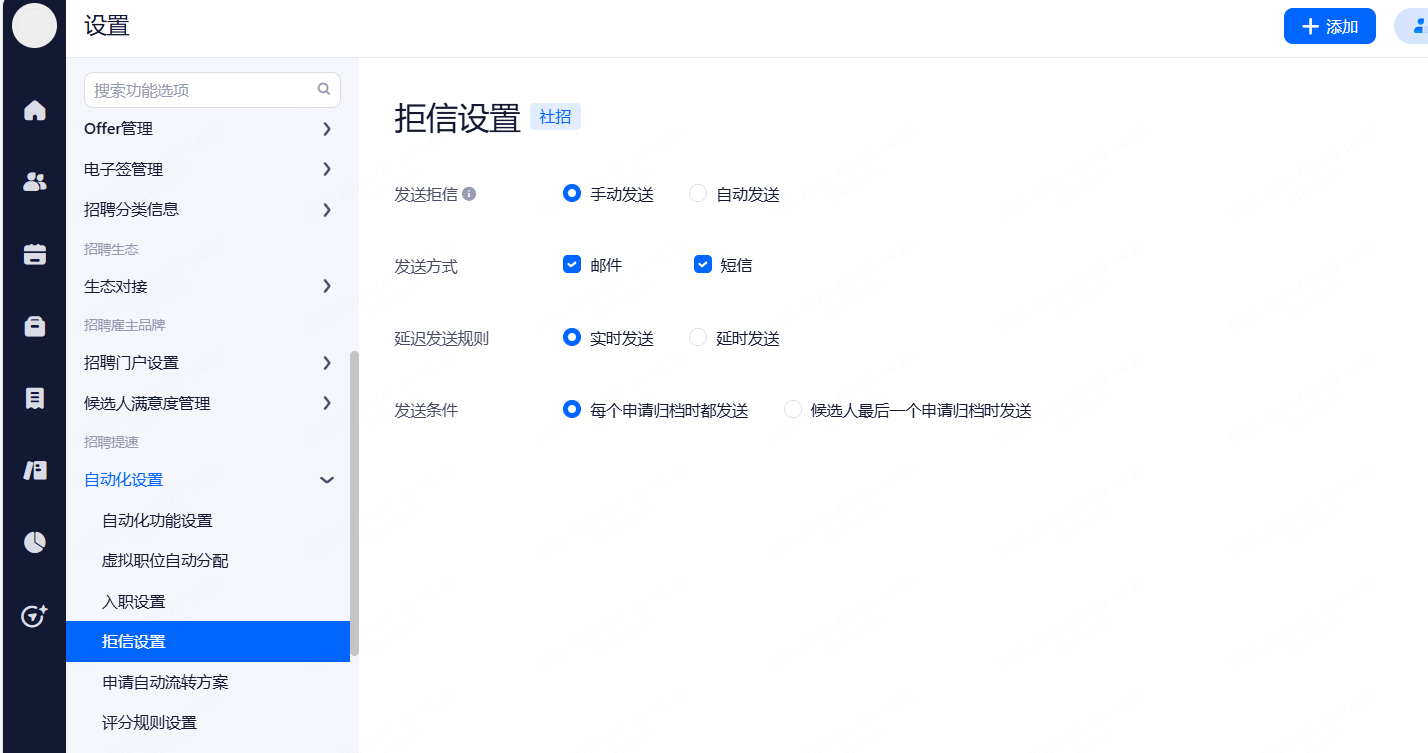This screenshot has height=753, width=1428.
Task: Click the search magnifier icon in settings search
Action: 324,89
